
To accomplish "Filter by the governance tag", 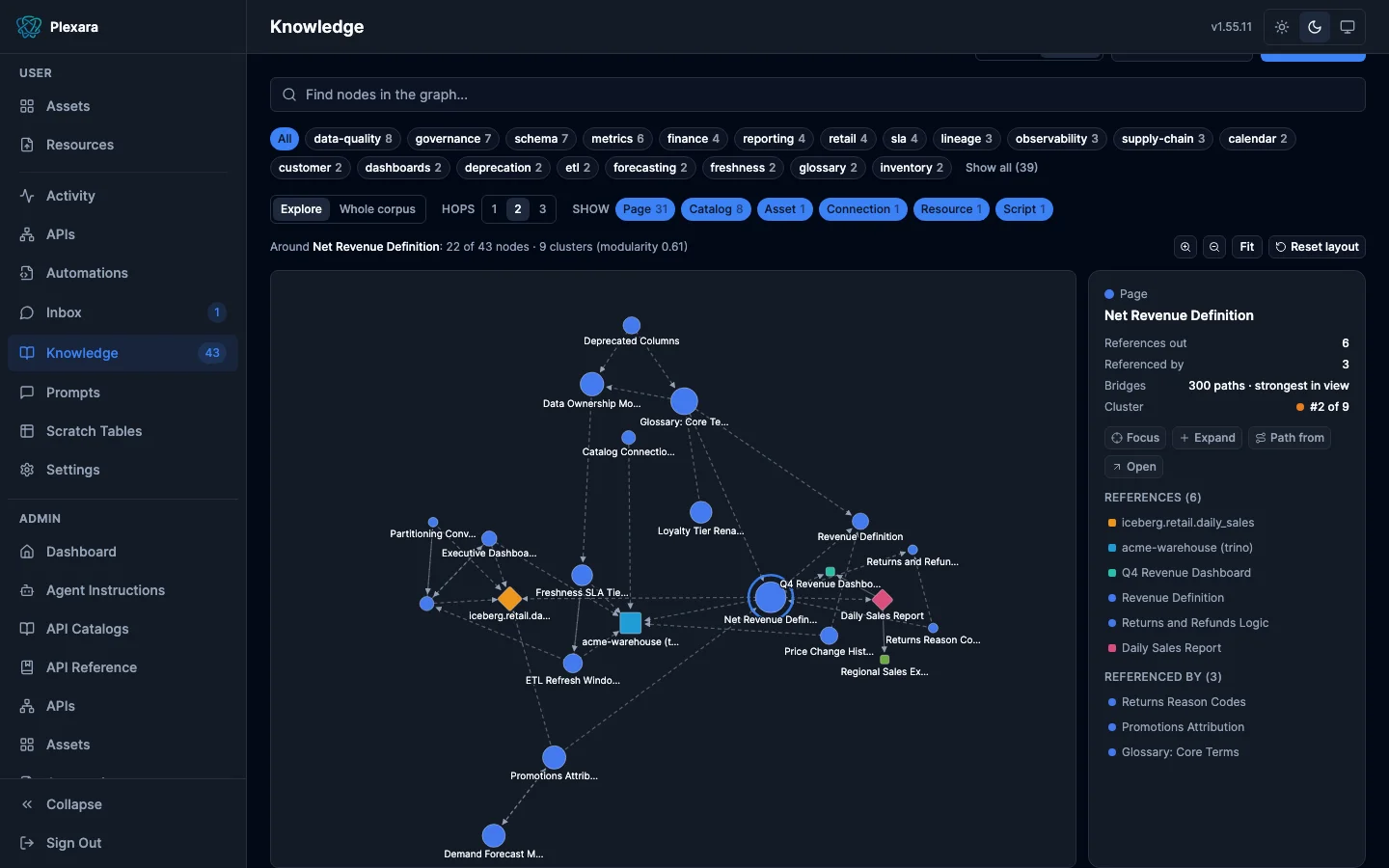I will [x=452, y=139].
